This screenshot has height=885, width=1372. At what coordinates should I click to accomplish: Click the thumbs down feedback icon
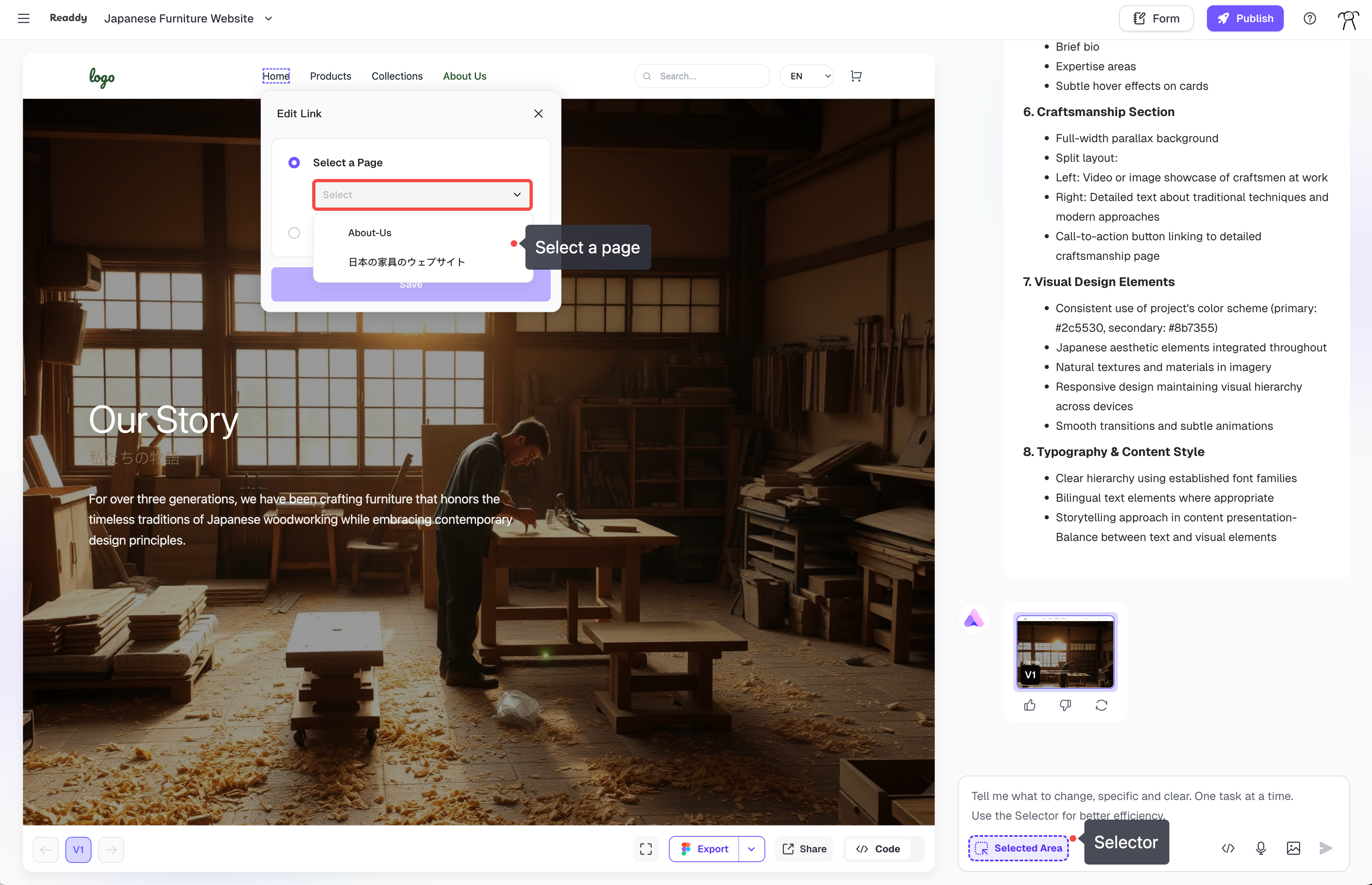pyautogui.click(x=1065, y=705)
